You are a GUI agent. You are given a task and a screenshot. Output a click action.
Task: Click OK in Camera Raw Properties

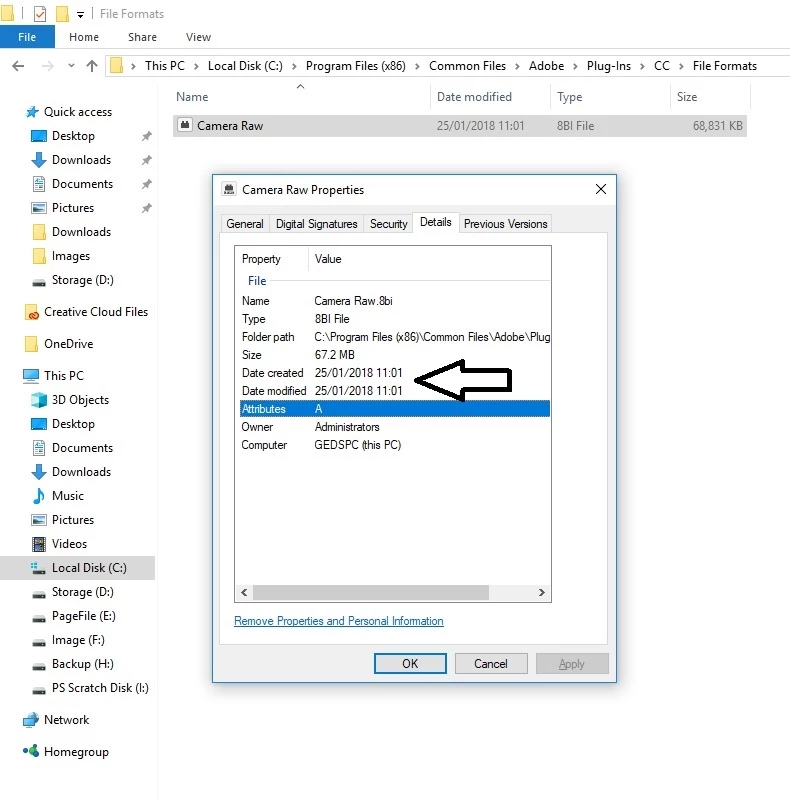[410, 664]
